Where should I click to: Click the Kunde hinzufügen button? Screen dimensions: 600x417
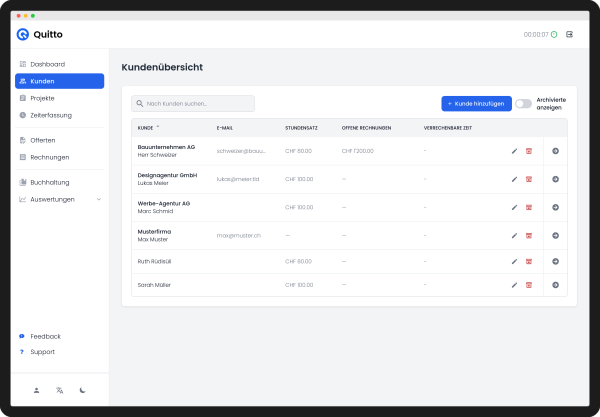click(x=476, y=104)
